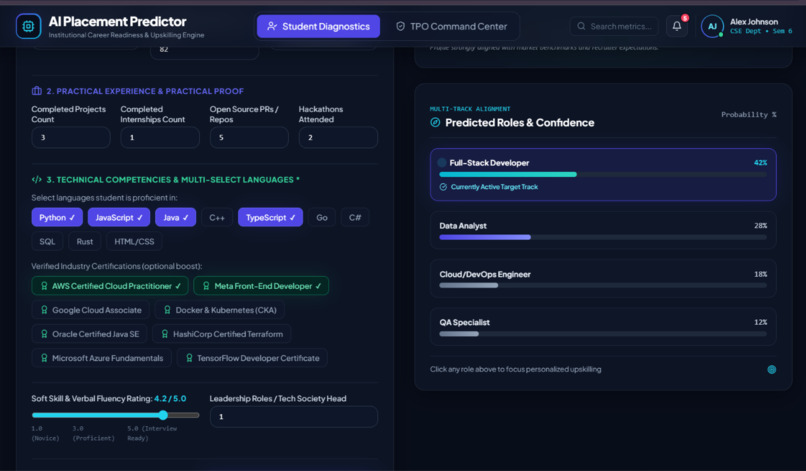This screenshot has height=471, width=806.
Task: Select the HTML/CSS language chip
Action: click(x=134, y=242)
